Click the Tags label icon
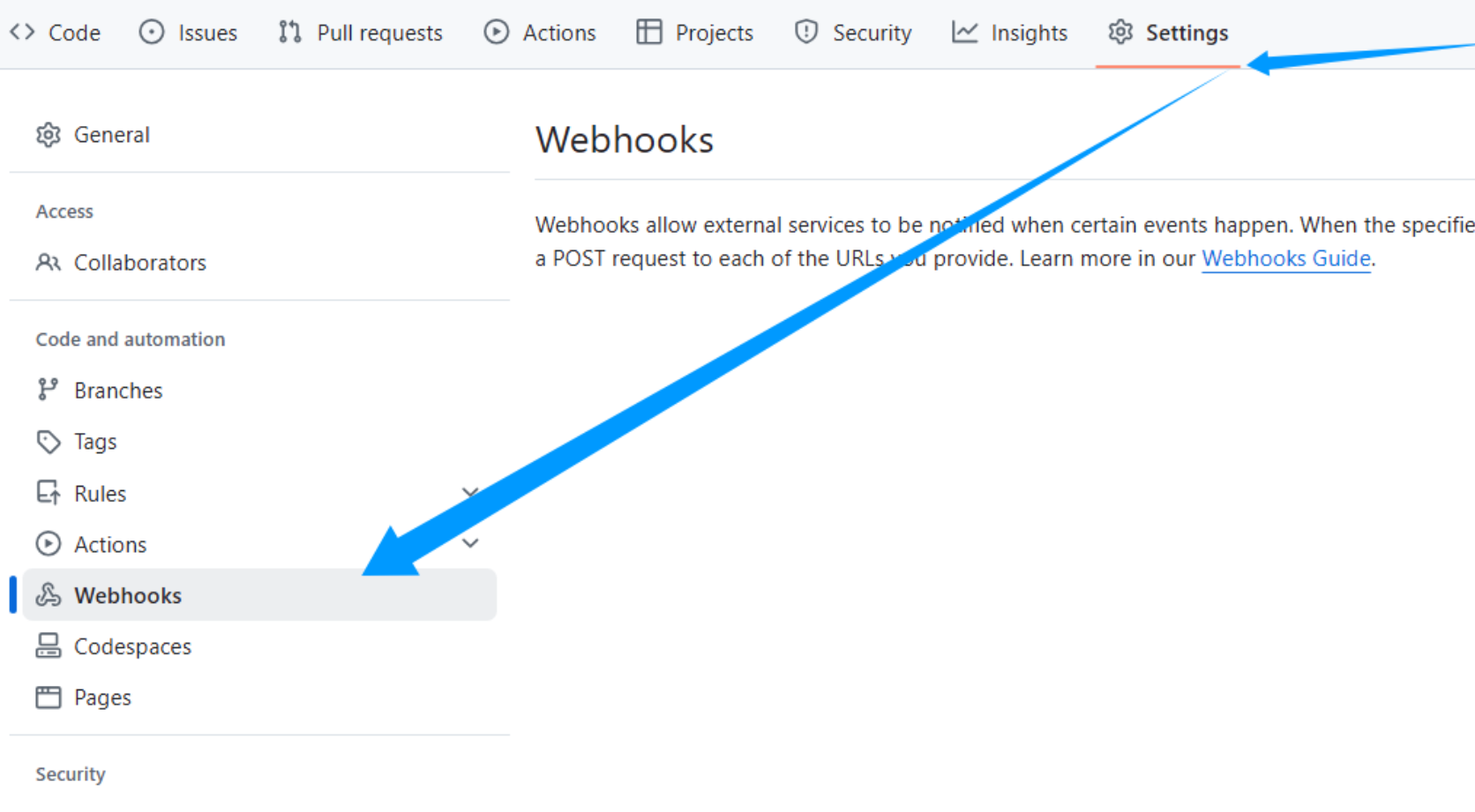1475x812 pixels. (x=49, y=442)
